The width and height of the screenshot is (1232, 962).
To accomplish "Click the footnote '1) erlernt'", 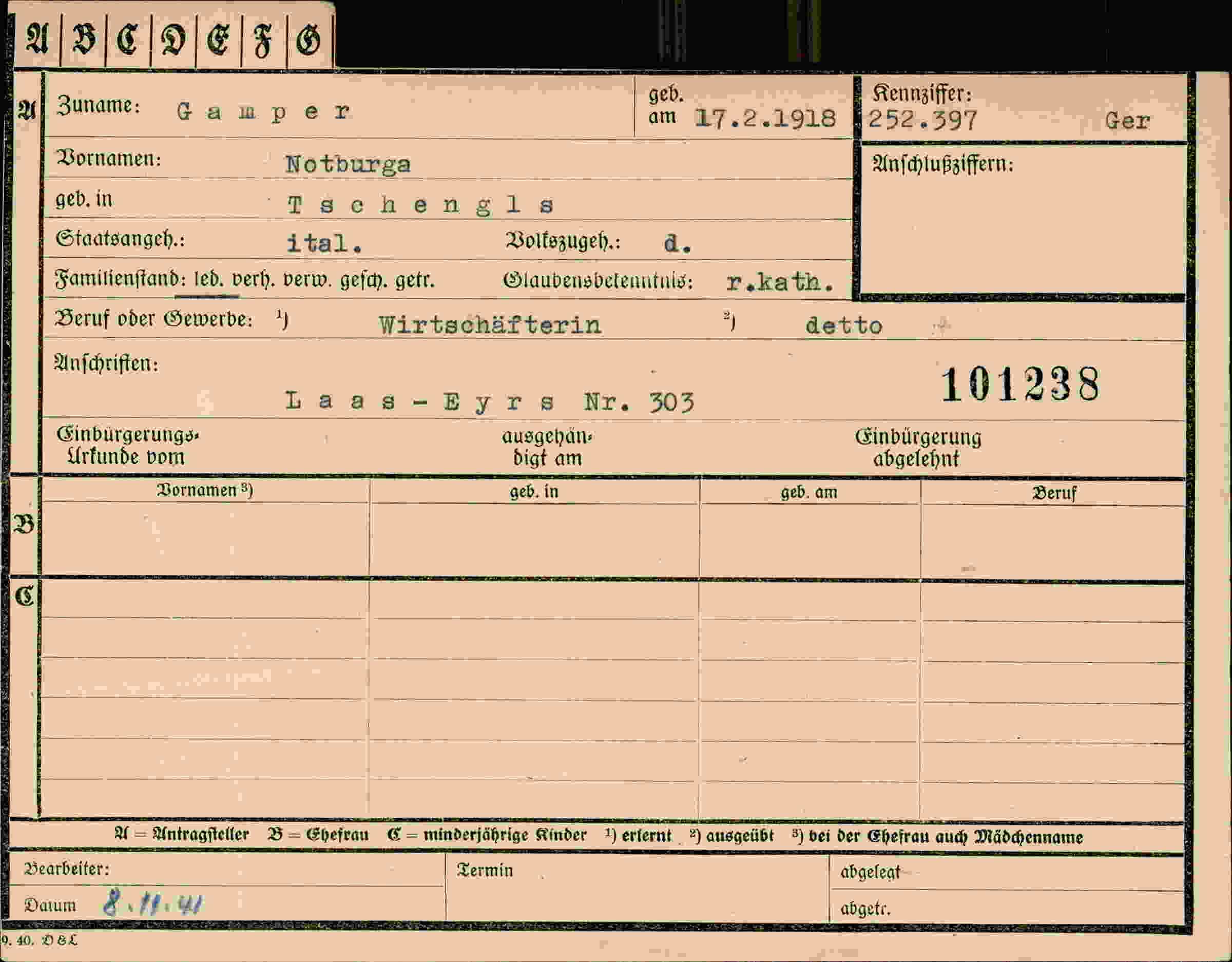I will (638, 836).
